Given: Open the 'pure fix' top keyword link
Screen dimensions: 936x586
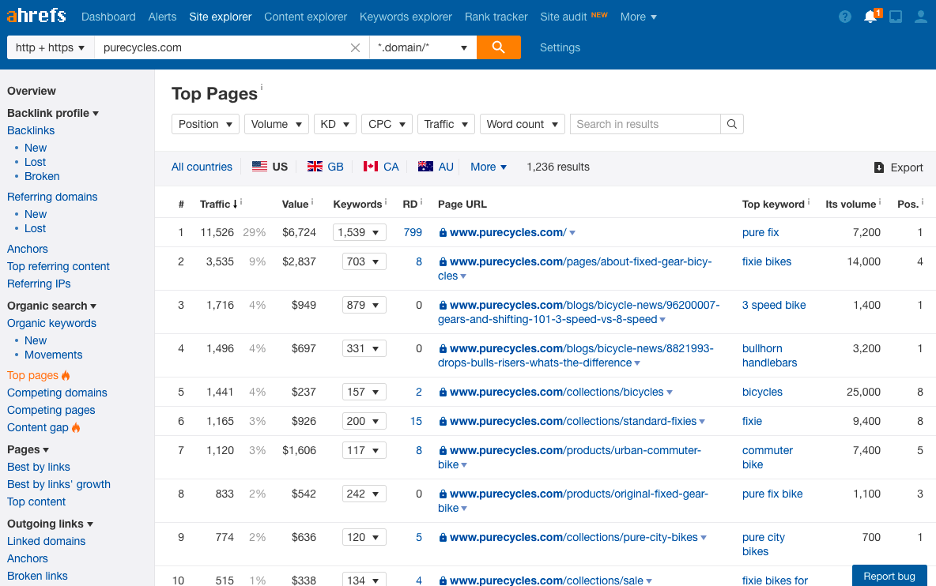Looking at the screenshot, I should (x=760, y=232).
